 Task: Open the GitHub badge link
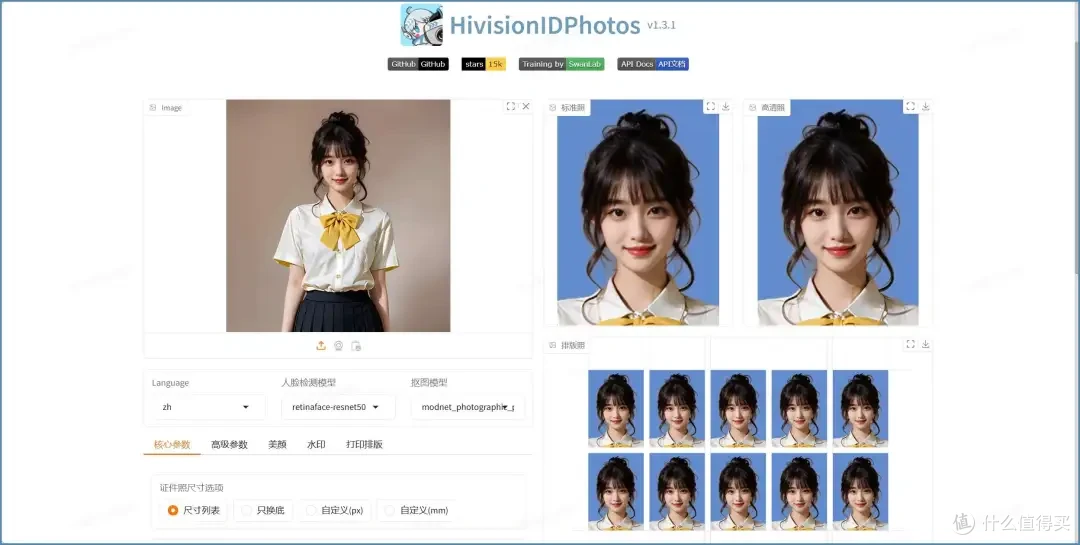[418, 64]
